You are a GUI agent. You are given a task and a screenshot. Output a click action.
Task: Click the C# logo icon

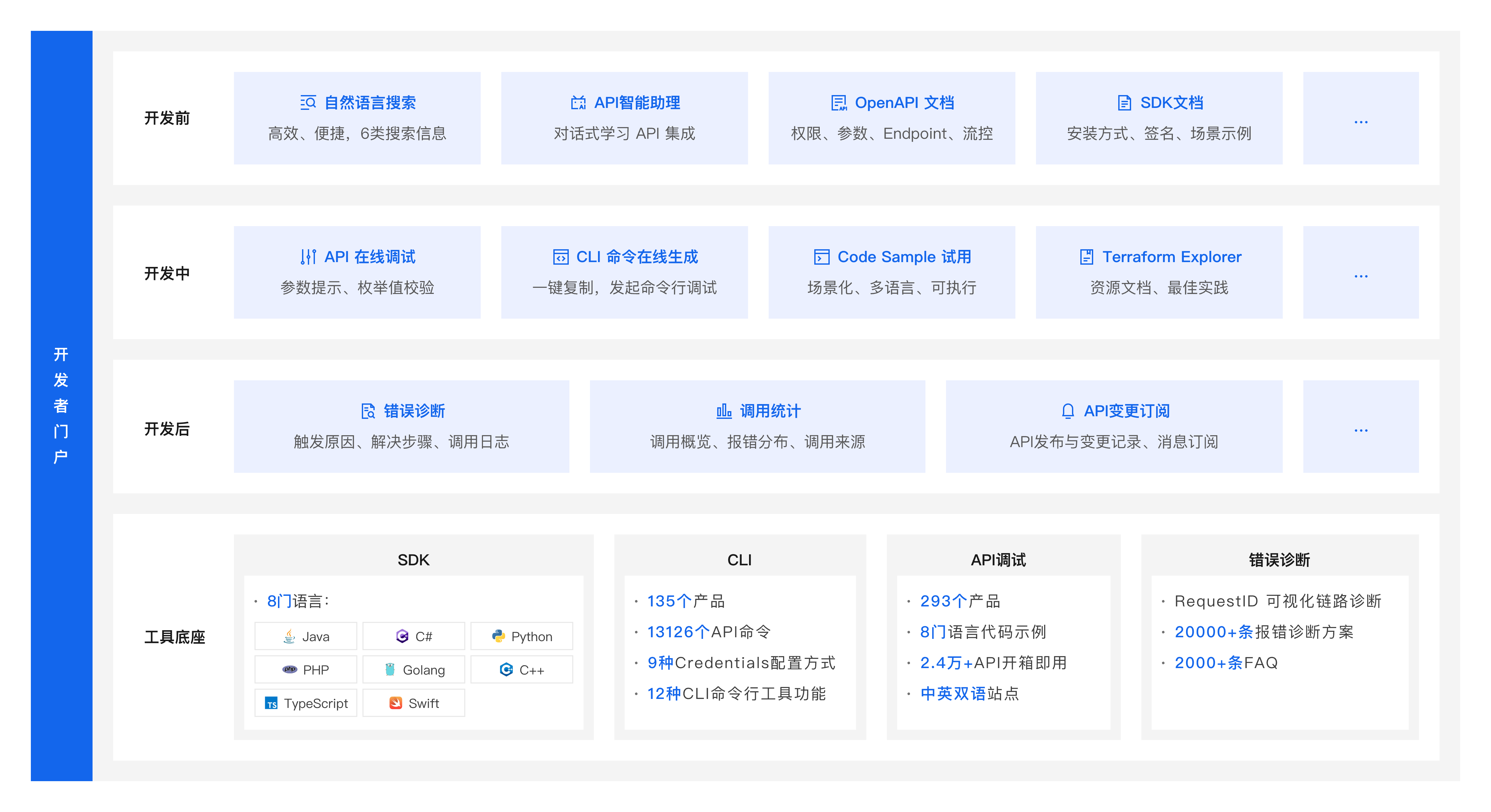(x=402, y=637)
